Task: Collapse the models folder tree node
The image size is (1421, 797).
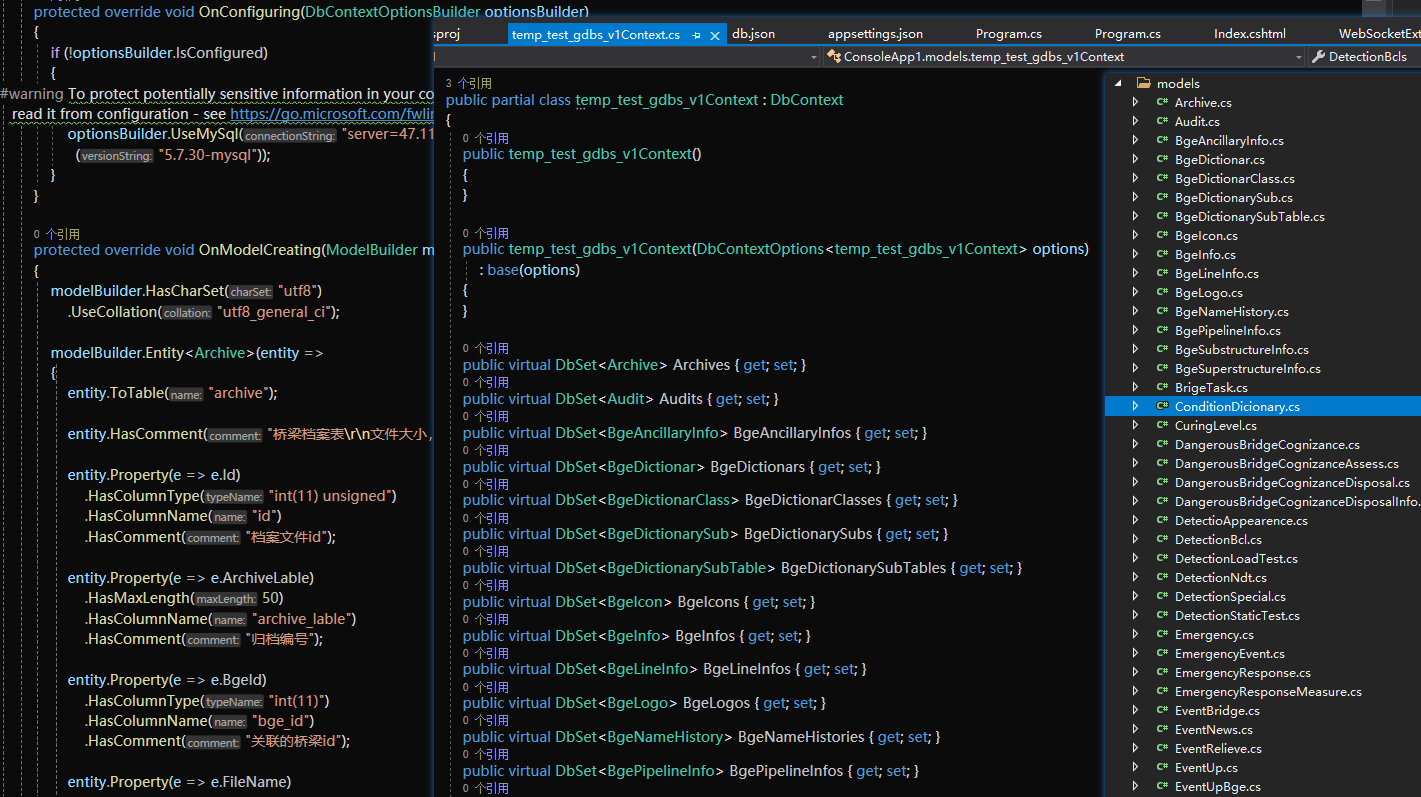Action: pyautogui.click(x=1116, y=84)
